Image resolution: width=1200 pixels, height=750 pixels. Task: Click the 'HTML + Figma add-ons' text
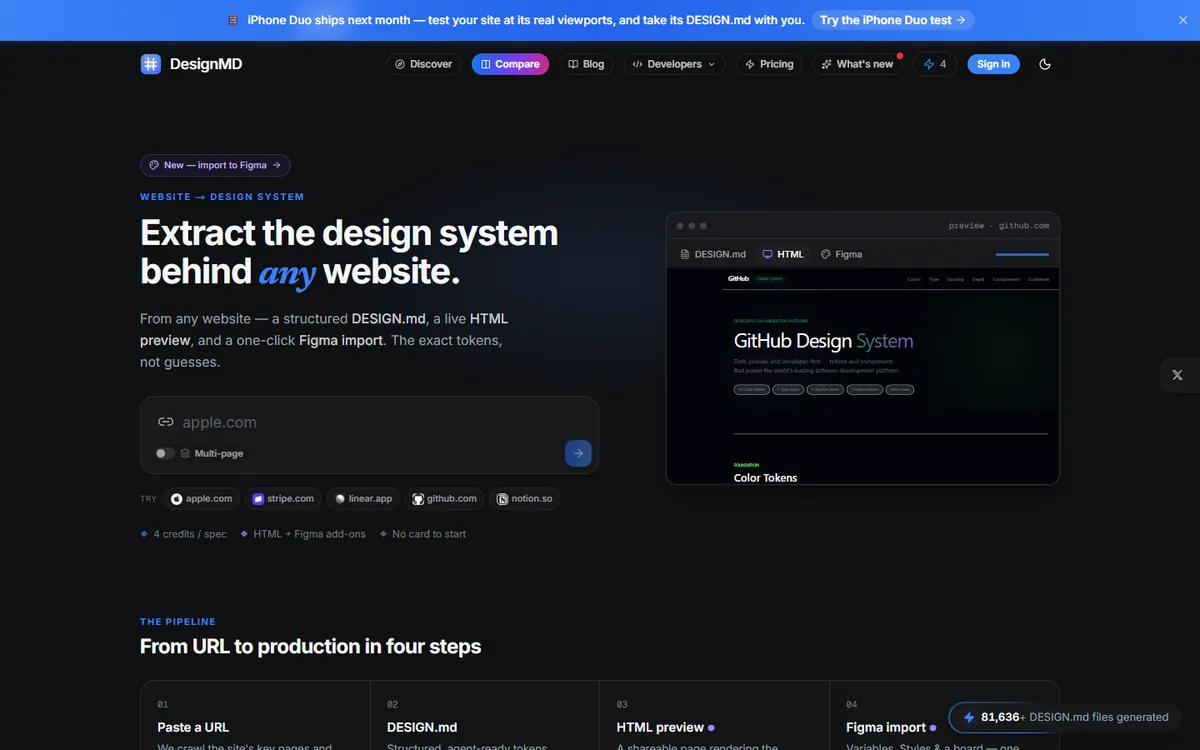[310, 534]
